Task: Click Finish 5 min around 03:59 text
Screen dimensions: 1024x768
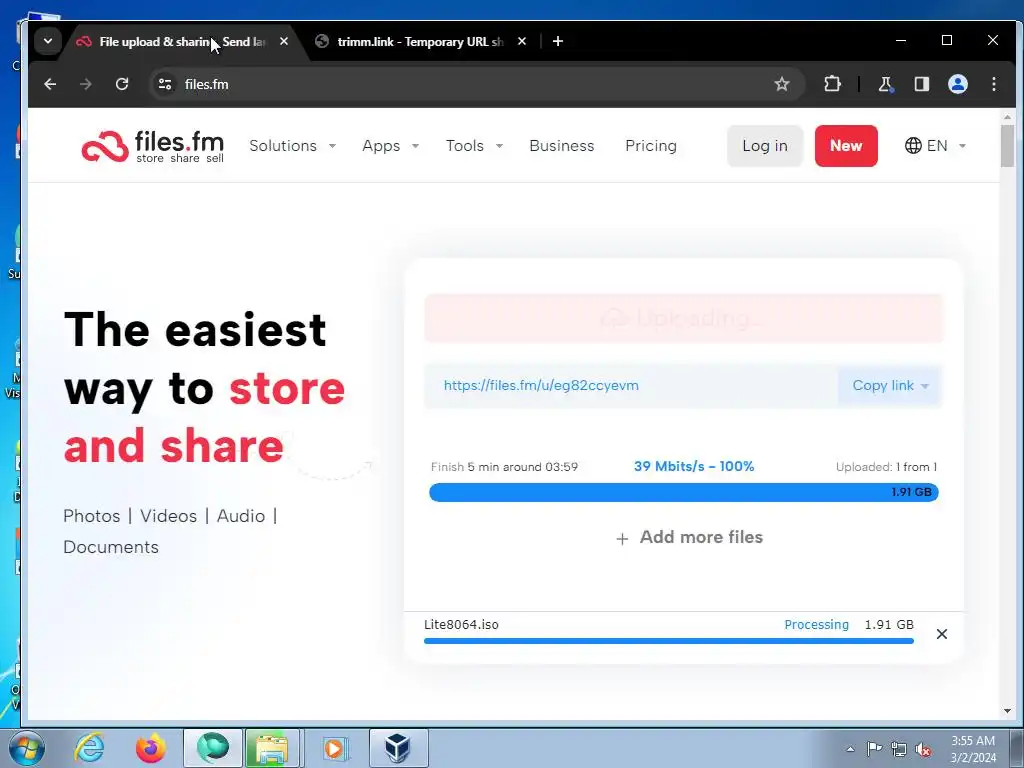Action: point(504,467)
